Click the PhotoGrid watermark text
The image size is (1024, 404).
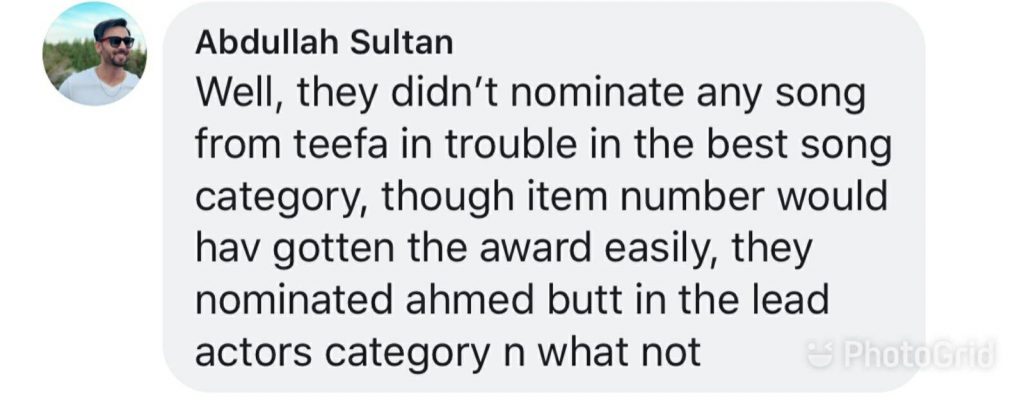click(918, 355)
